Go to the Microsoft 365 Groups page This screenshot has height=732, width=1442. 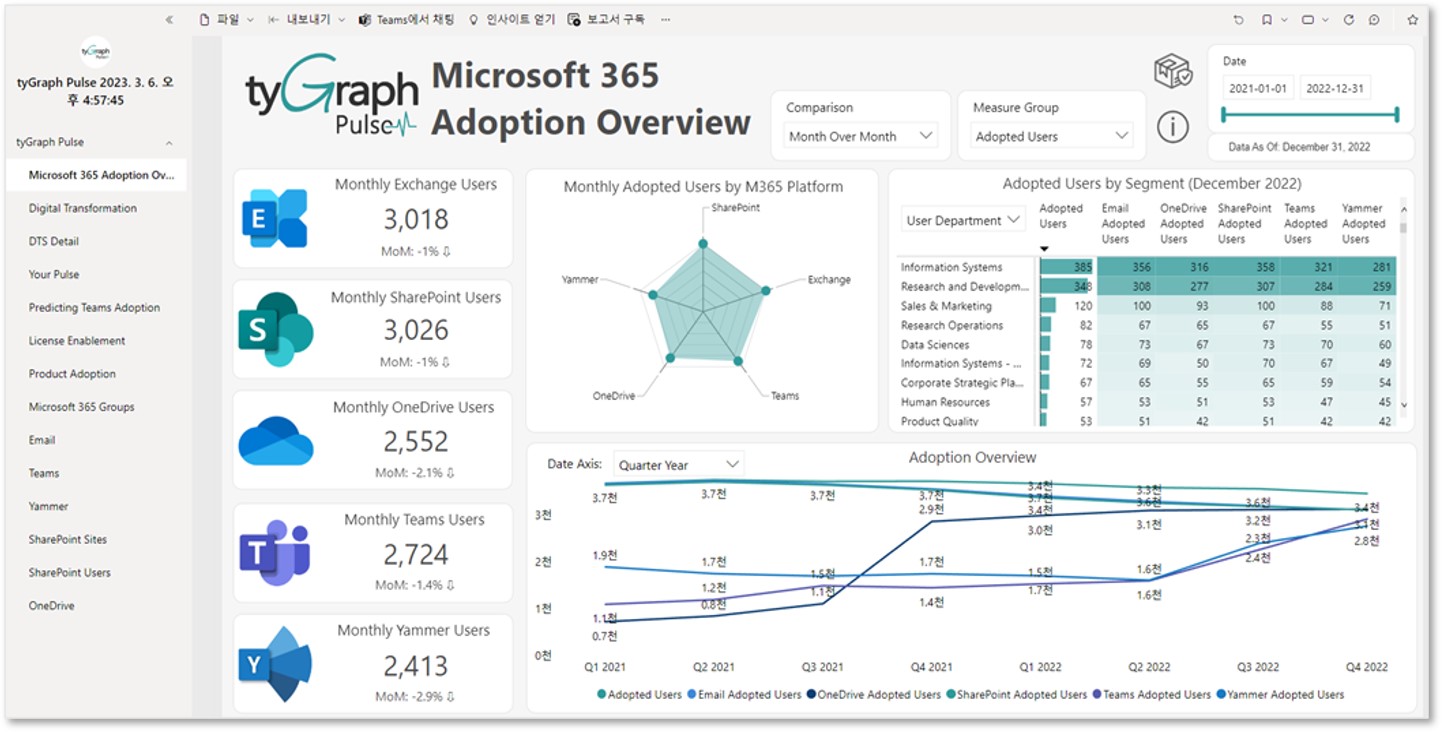tap(81, 407)
